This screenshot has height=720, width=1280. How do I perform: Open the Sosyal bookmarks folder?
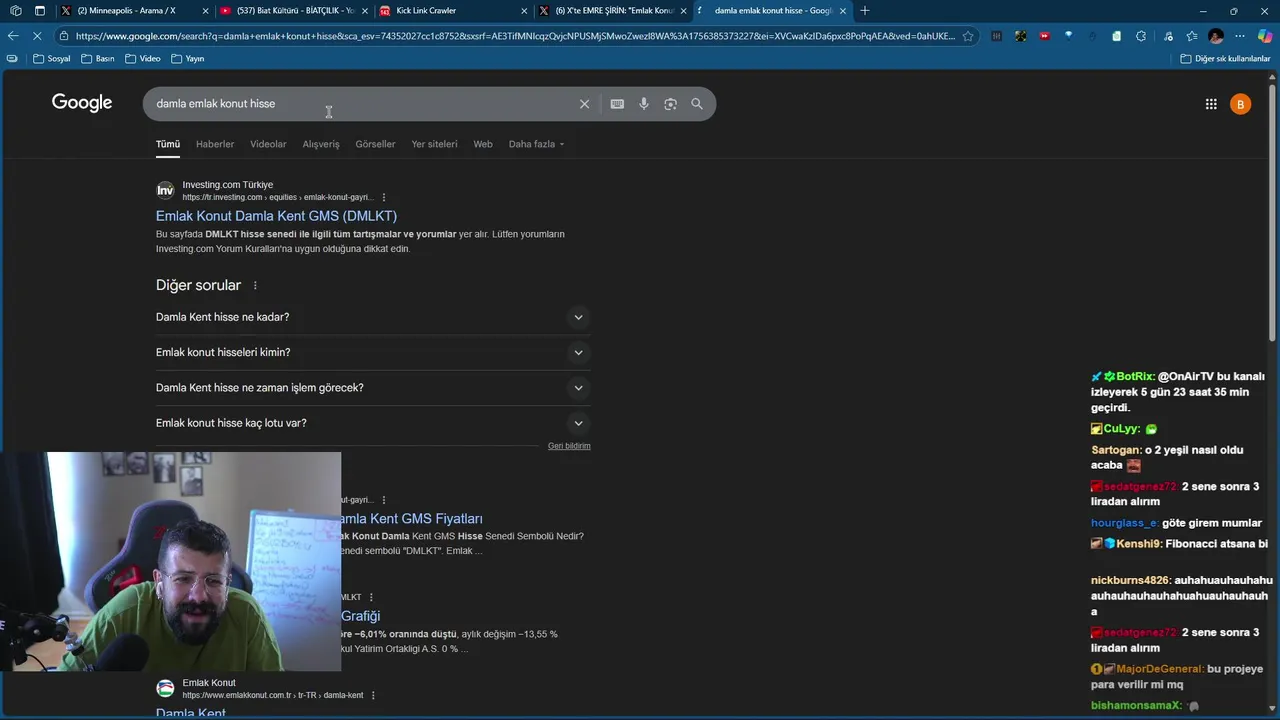pyautogui.click(x=52, y=59)
